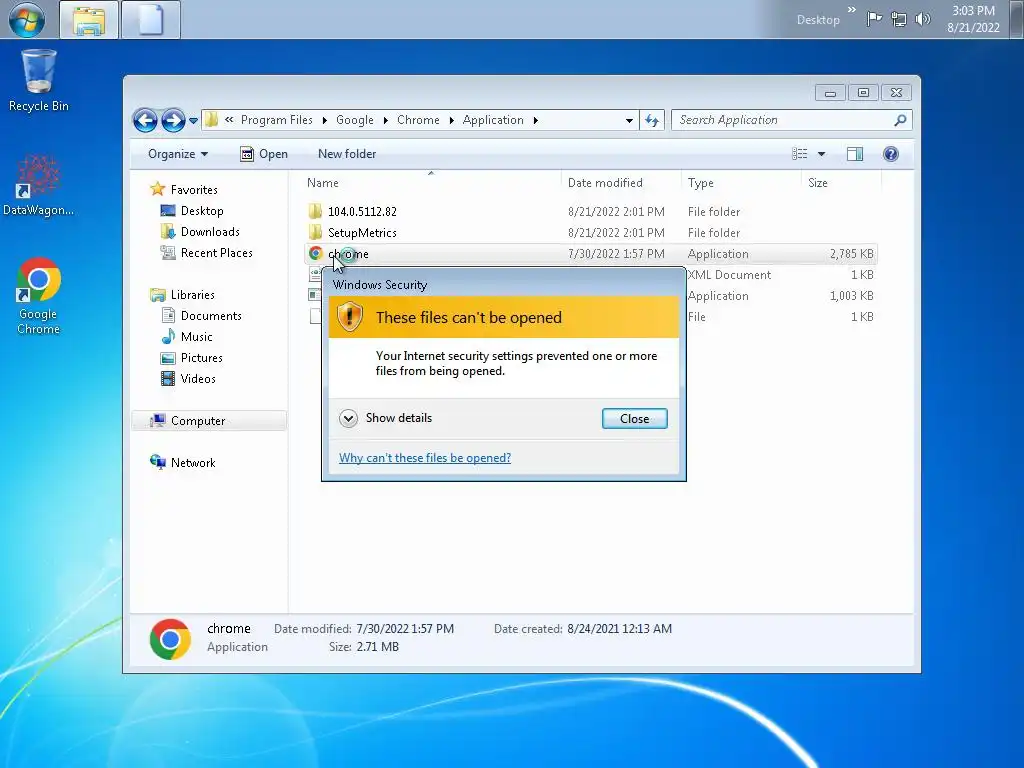This screenshot has width=1024, height=768.
Task: Open Videos library
Action: [x=197, y=379]
